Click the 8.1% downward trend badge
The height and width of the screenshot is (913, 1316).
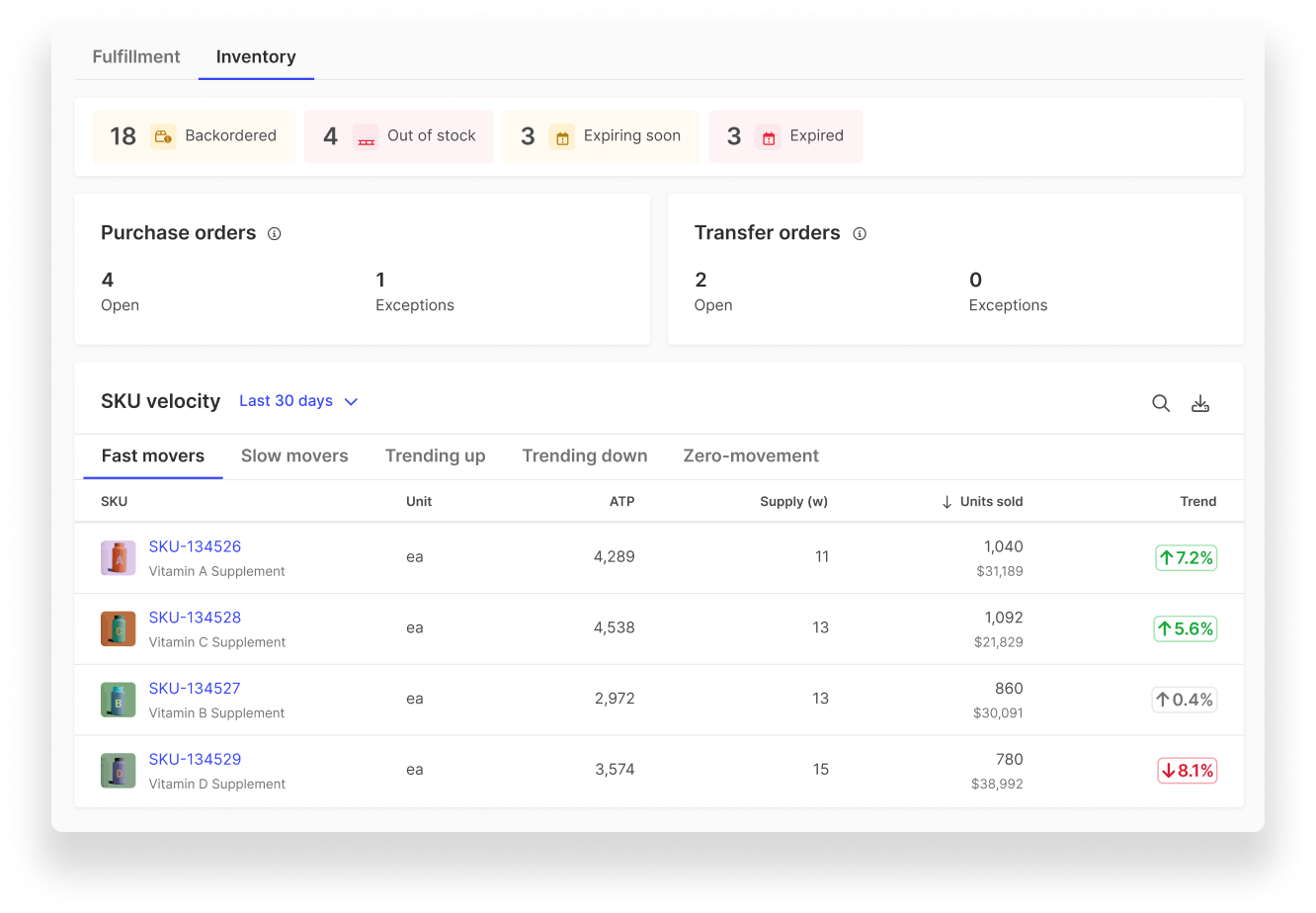pos(1187,771)
